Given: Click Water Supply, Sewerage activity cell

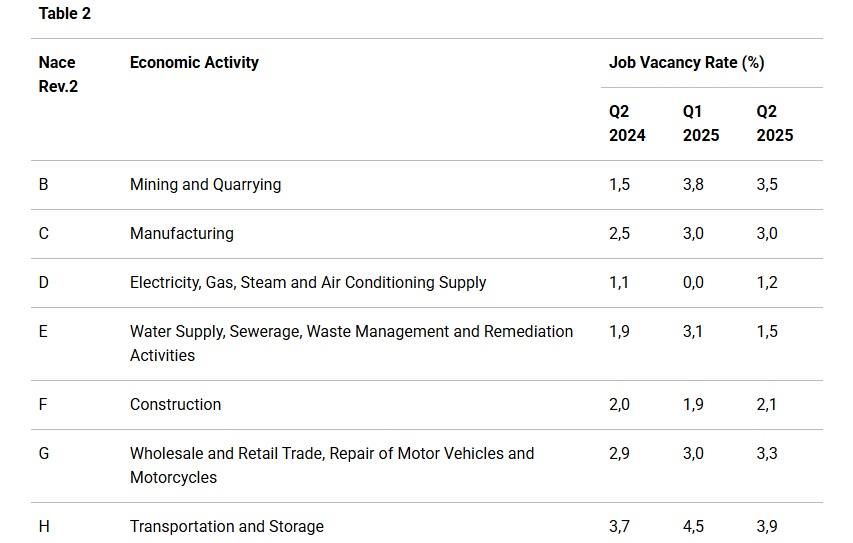Looking at the screenshot, I should click(x=351, y=343).
